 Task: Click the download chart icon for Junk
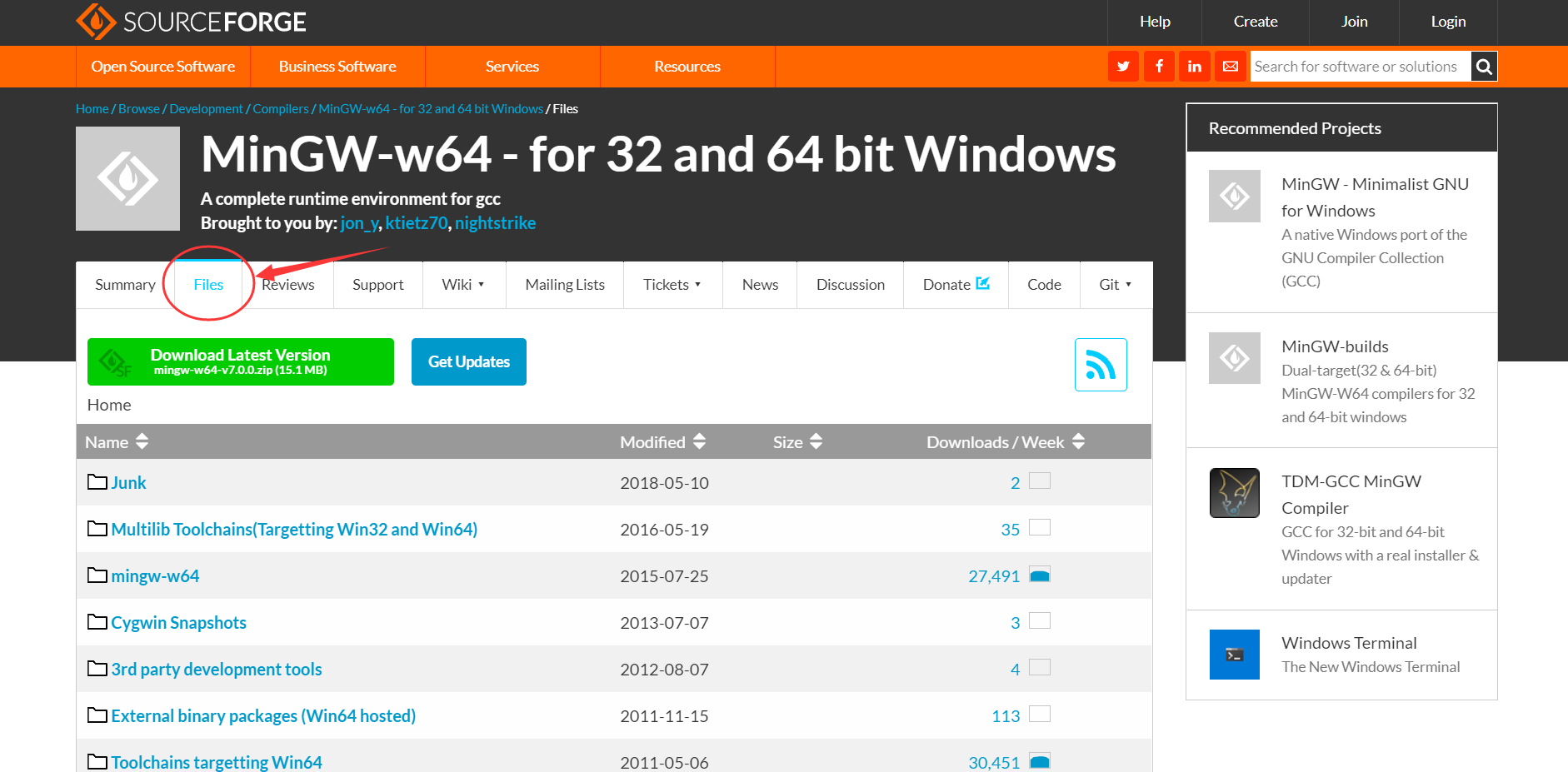point(1040,481)
